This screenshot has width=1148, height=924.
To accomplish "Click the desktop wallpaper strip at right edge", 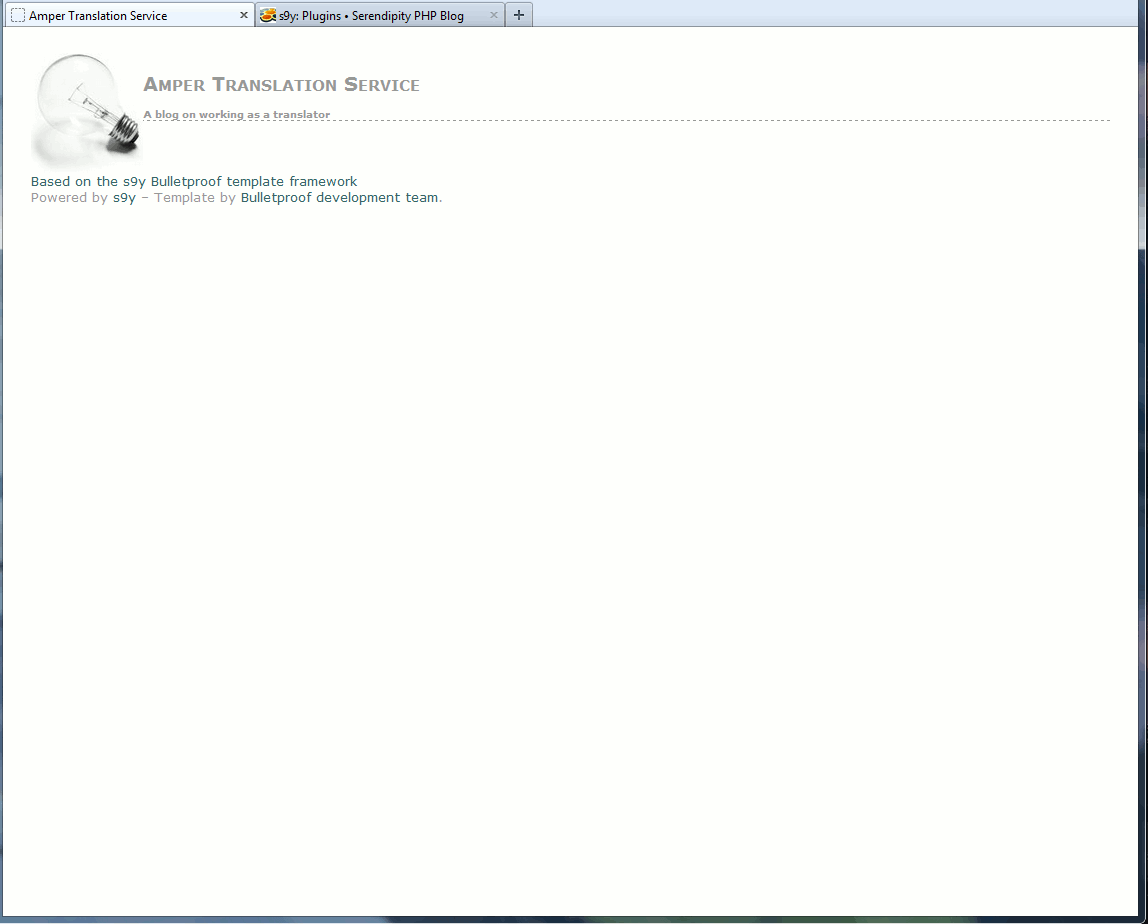I will pyautogui.click(x=1143, y=500).
